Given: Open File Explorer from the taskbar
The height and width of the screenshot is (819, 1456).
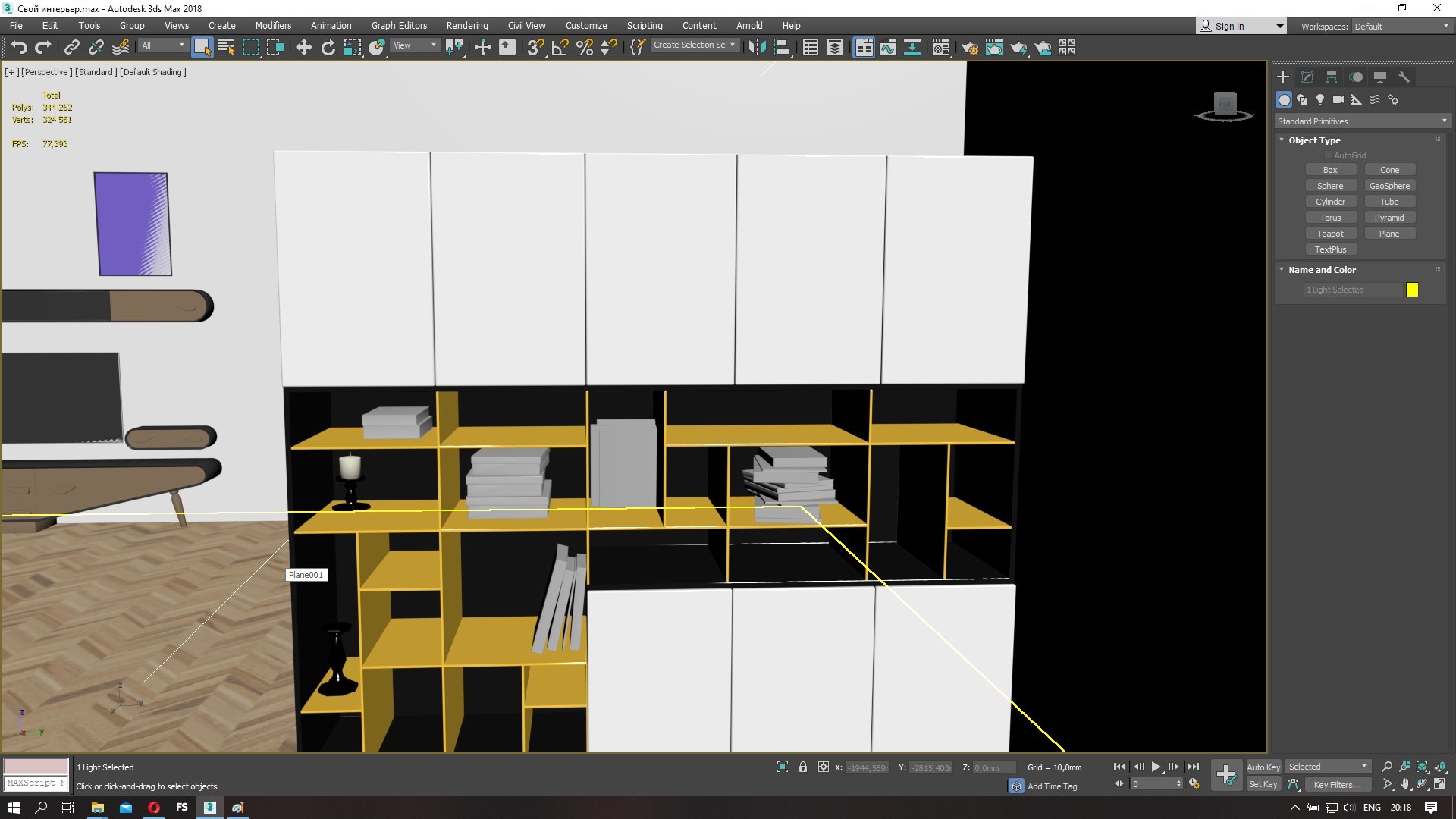Looking at the screenshot, I should coord(97,808).
